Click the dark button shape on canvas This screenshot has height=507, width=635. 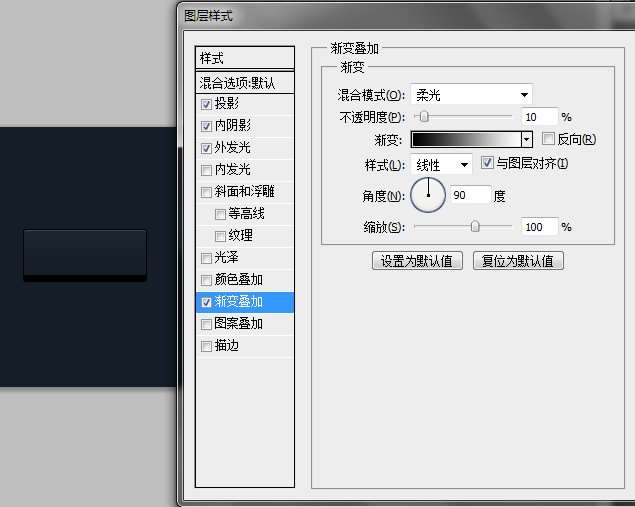pyautogui.click(x=85, y=254)
